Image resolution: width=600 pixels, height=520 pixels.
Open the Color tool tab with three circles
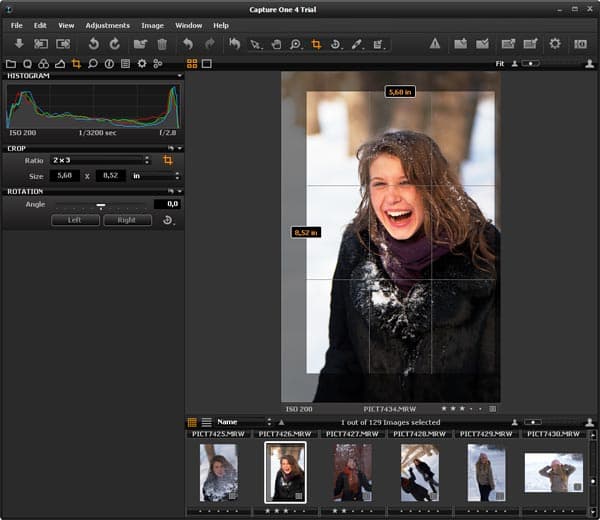pos(43,64)
